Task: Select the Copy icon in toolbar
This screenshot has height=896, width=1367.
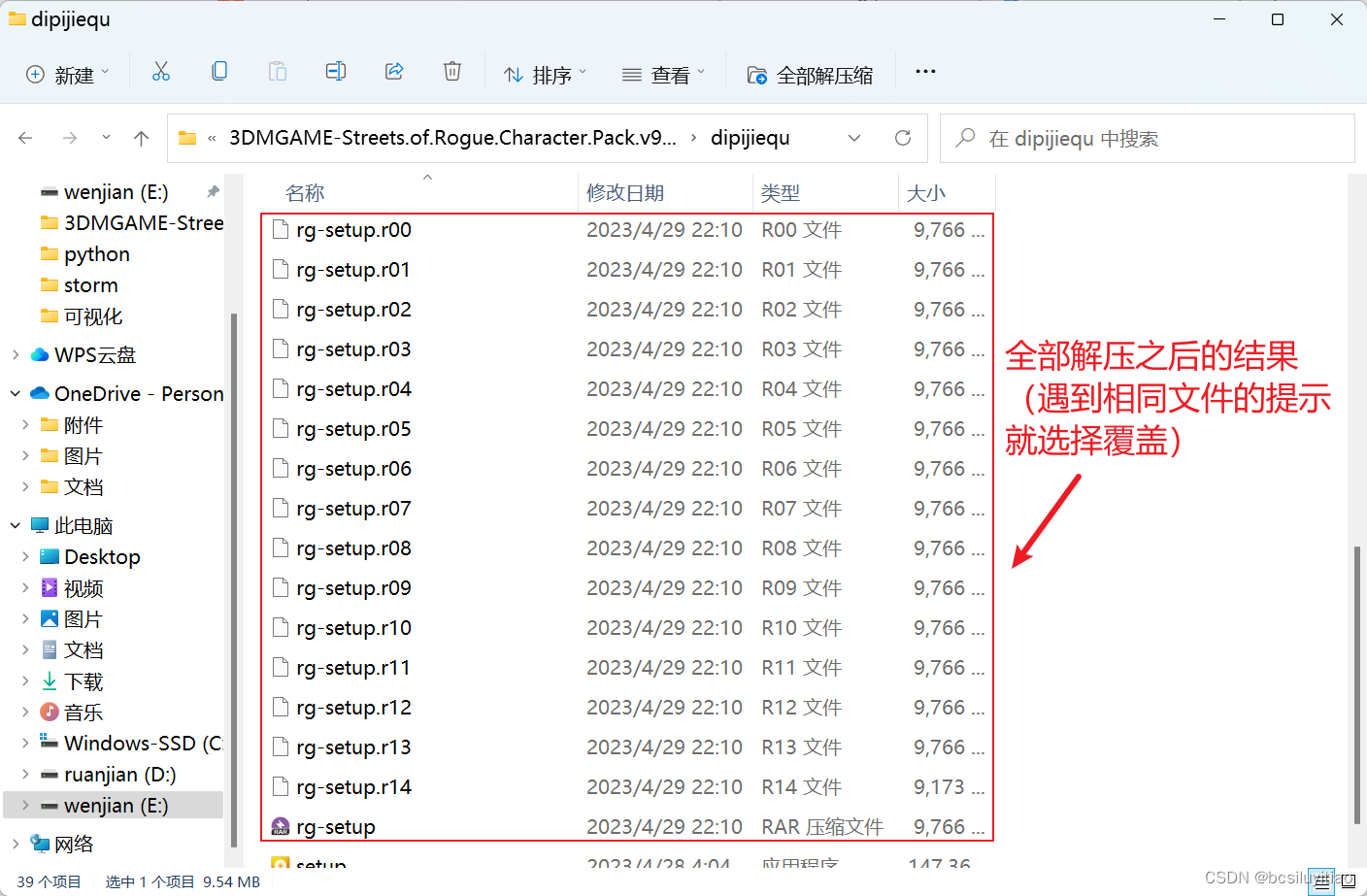Action: click(x=219, y=71)
